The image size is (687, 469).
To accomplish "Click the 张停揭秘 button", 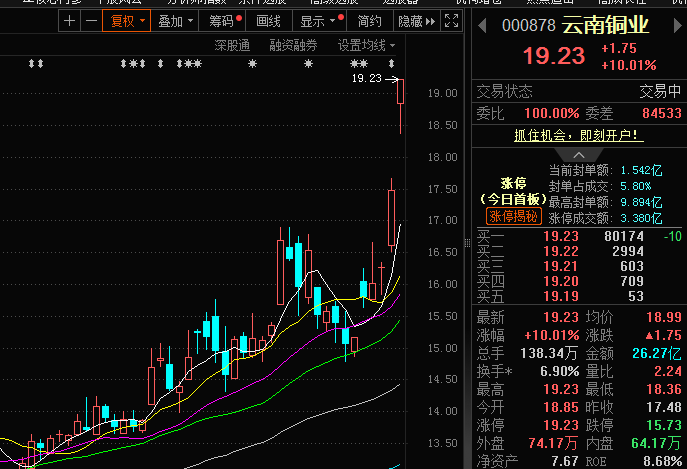I will click(x=513, y=216).
